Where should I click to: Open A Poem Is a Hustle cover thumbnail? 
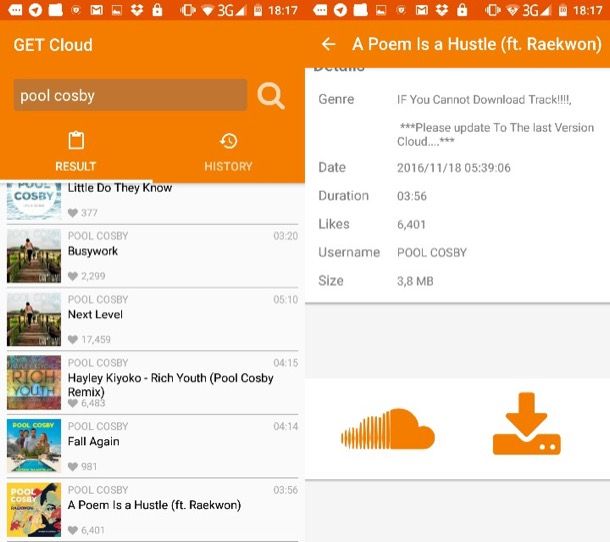pos(34,510)
